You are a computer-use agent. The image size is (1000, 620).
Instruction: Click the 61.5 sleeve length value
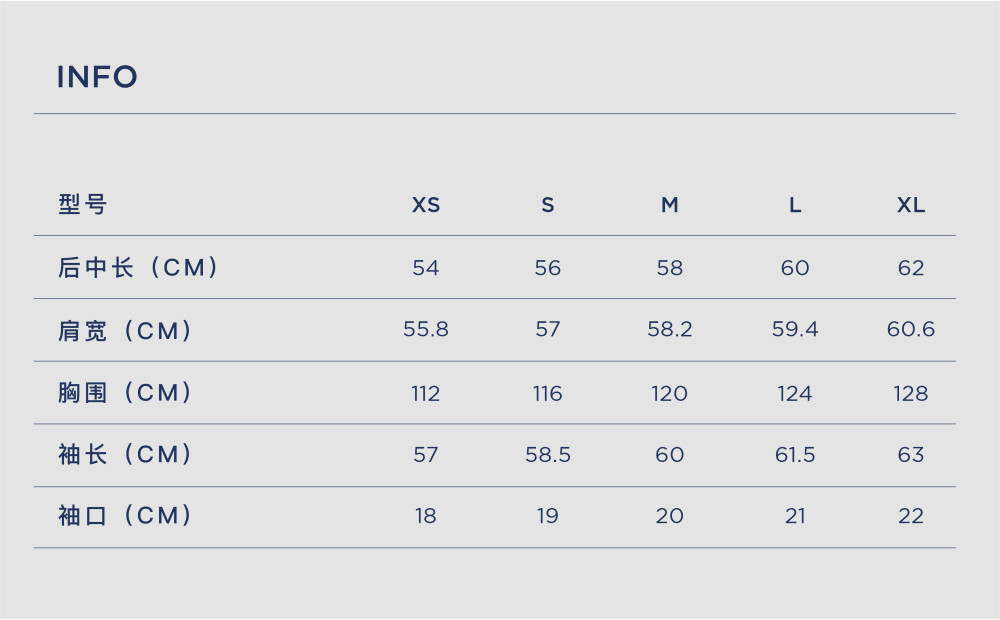click(795, 455)
